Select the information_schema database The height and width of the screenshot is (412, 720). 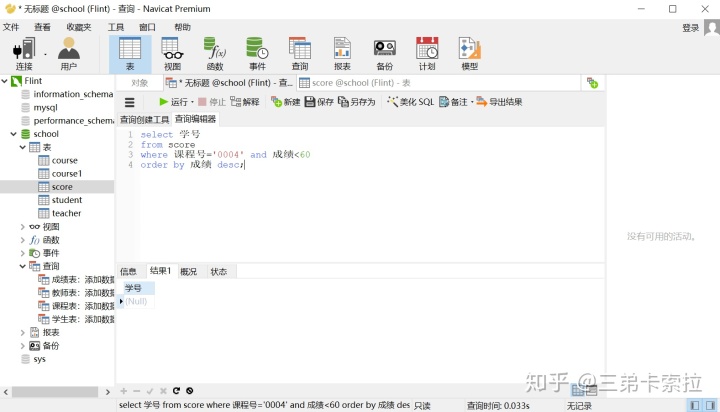73,94
